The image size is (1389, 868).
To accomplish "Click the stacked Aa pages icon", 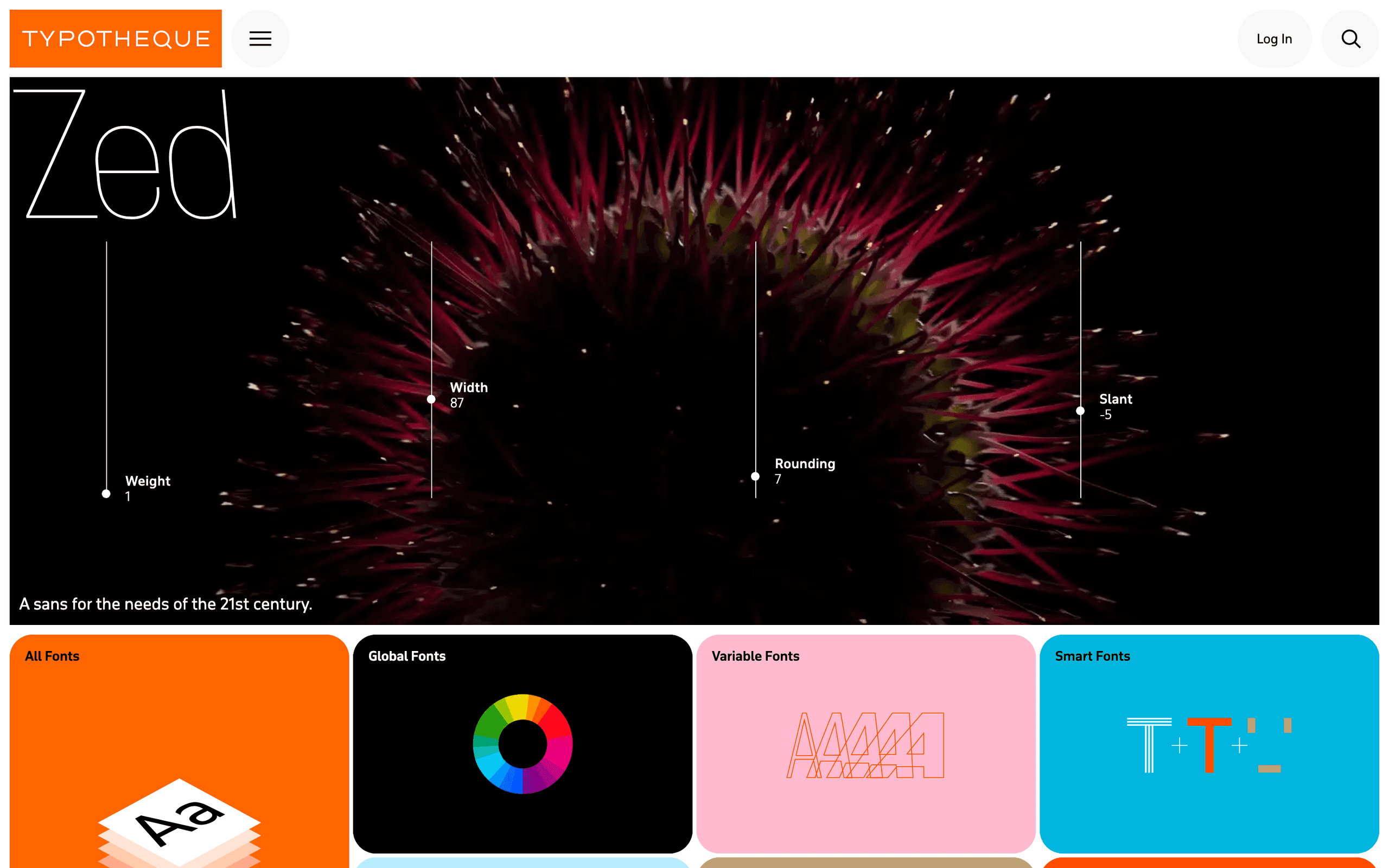I will 179,824.
